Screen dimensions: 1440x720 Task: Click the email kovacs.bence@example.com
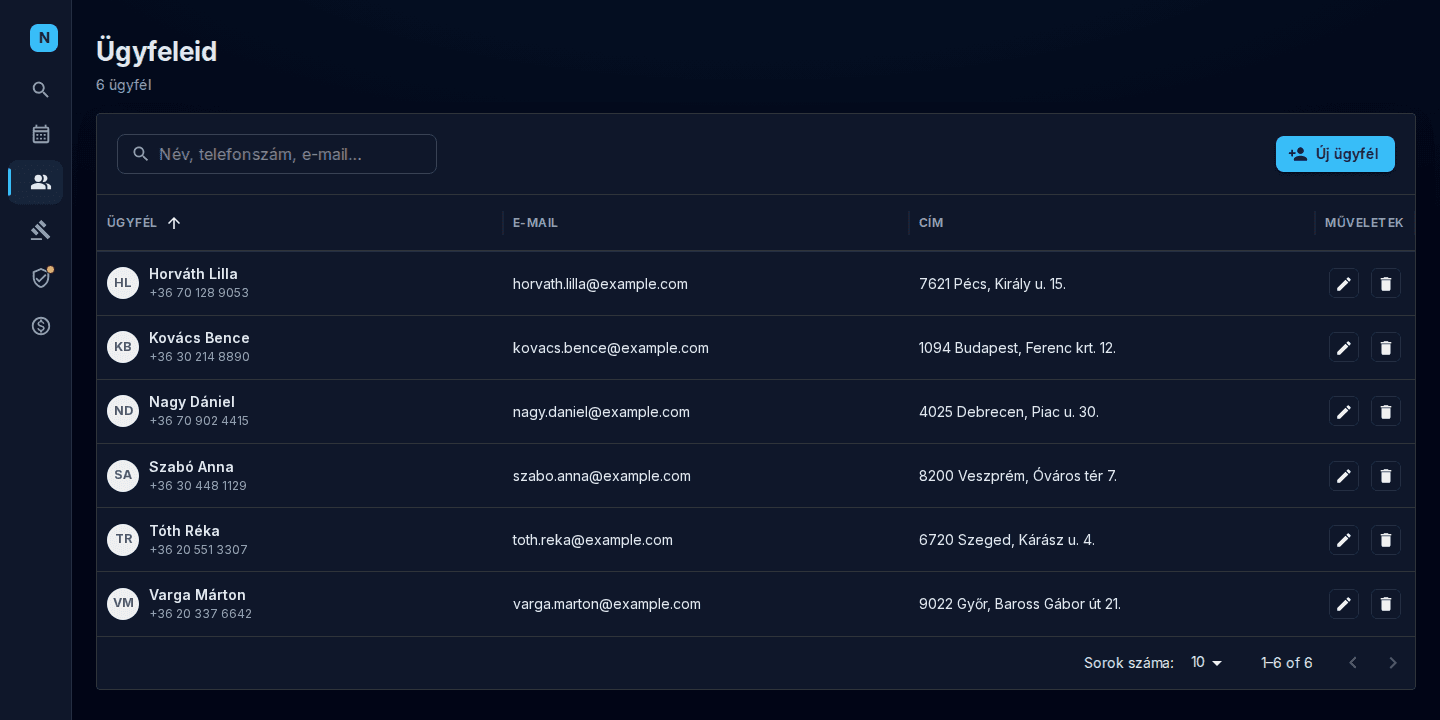coord(611,348)
